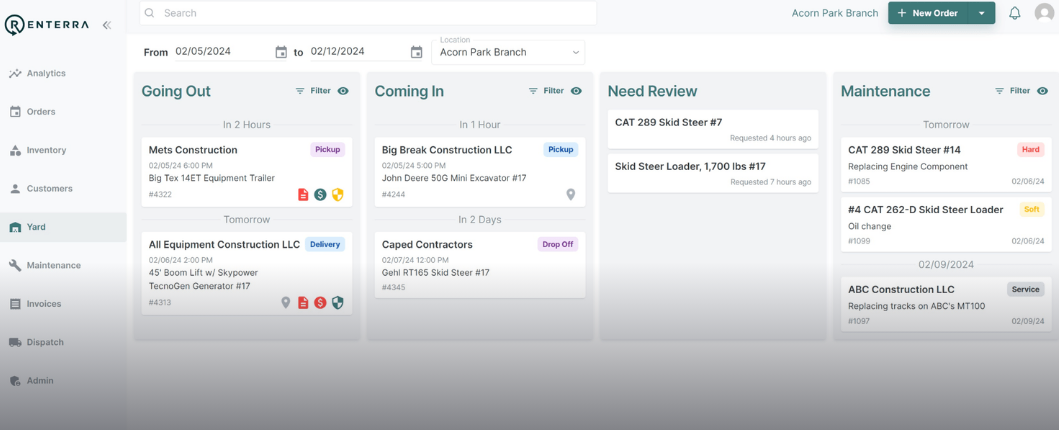Screen dimensions: 1059x430
Task: Click the Enterra logo
Action: pyautogui.click(x=47, y=25)
